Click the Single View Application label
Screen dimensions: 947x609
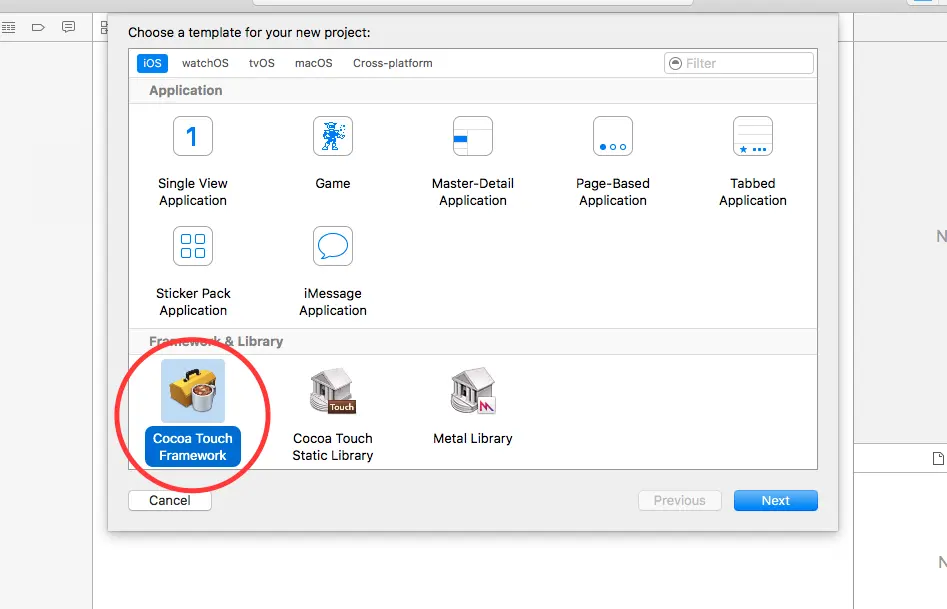193,192
